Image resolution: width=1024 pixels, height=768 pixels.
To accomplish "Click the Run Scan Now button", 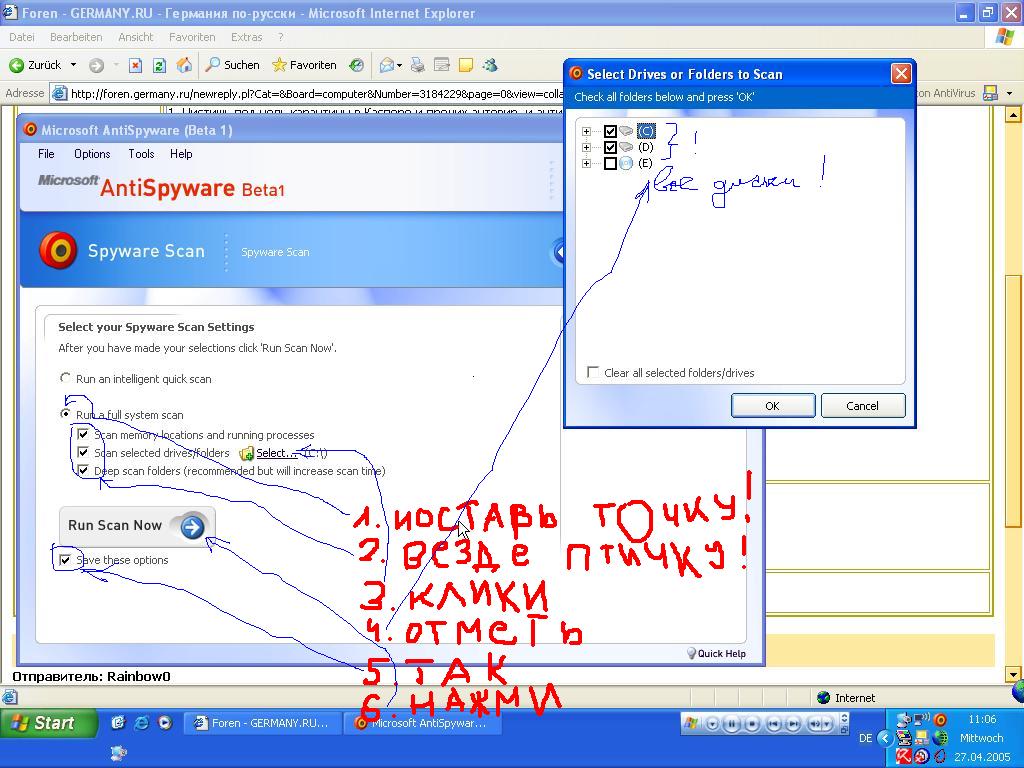I will [x=137, y=526].
